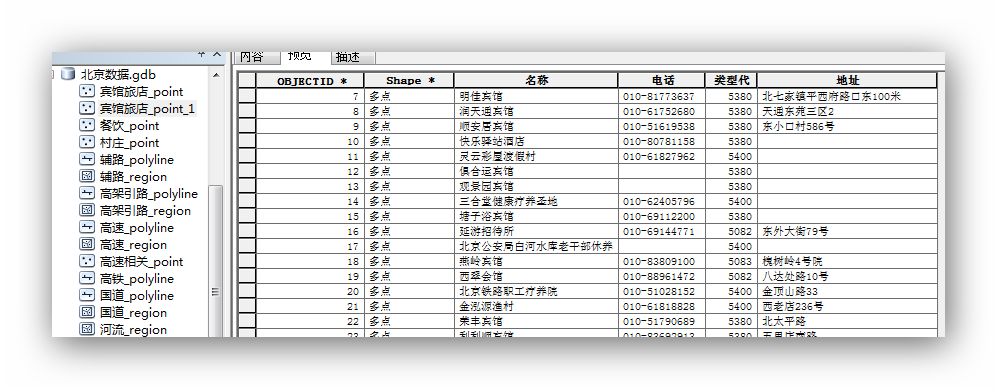Click polygon icon beside 高架引路_region

[86, 211]
